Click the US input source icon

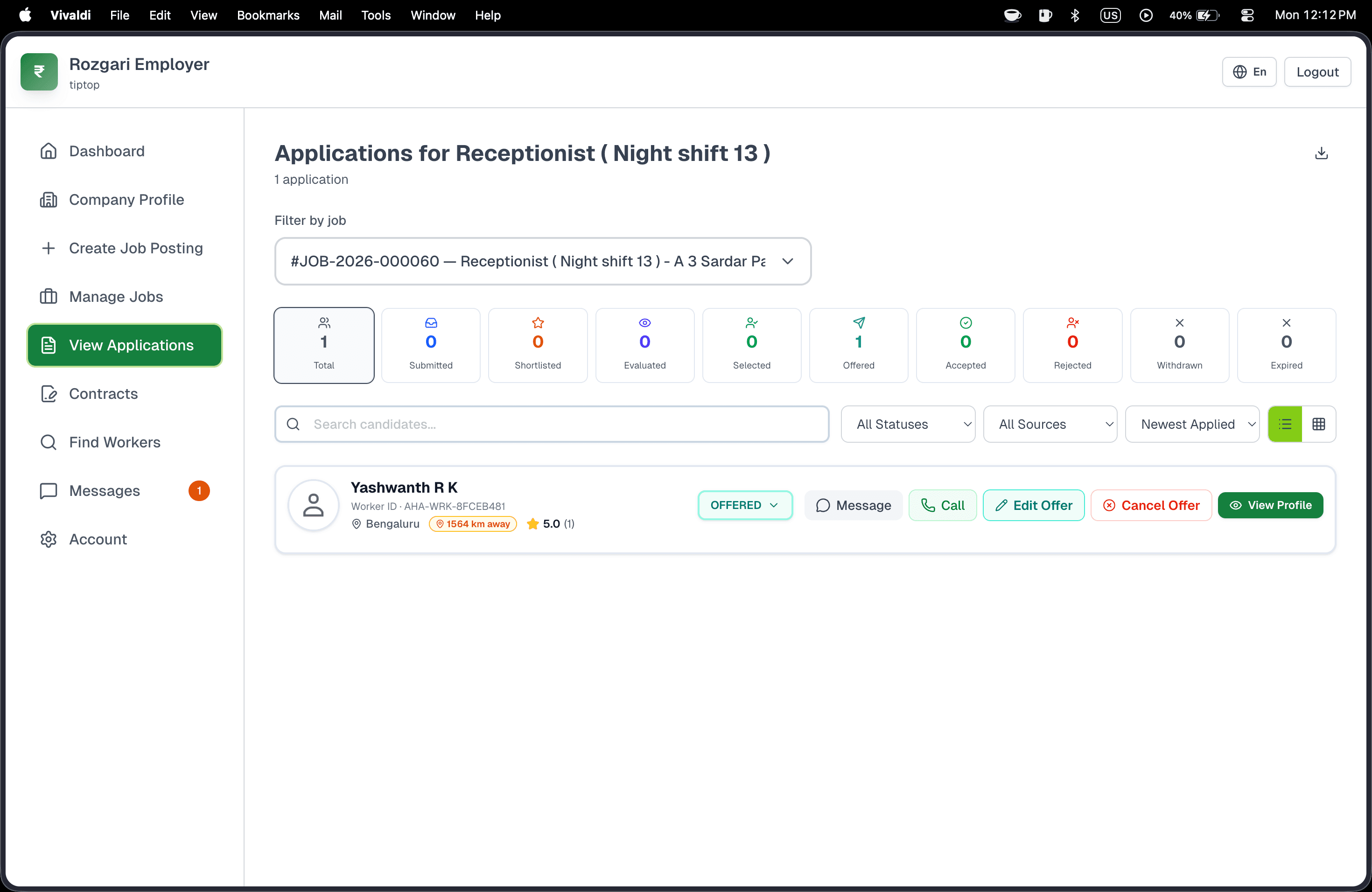[1110, 15]
